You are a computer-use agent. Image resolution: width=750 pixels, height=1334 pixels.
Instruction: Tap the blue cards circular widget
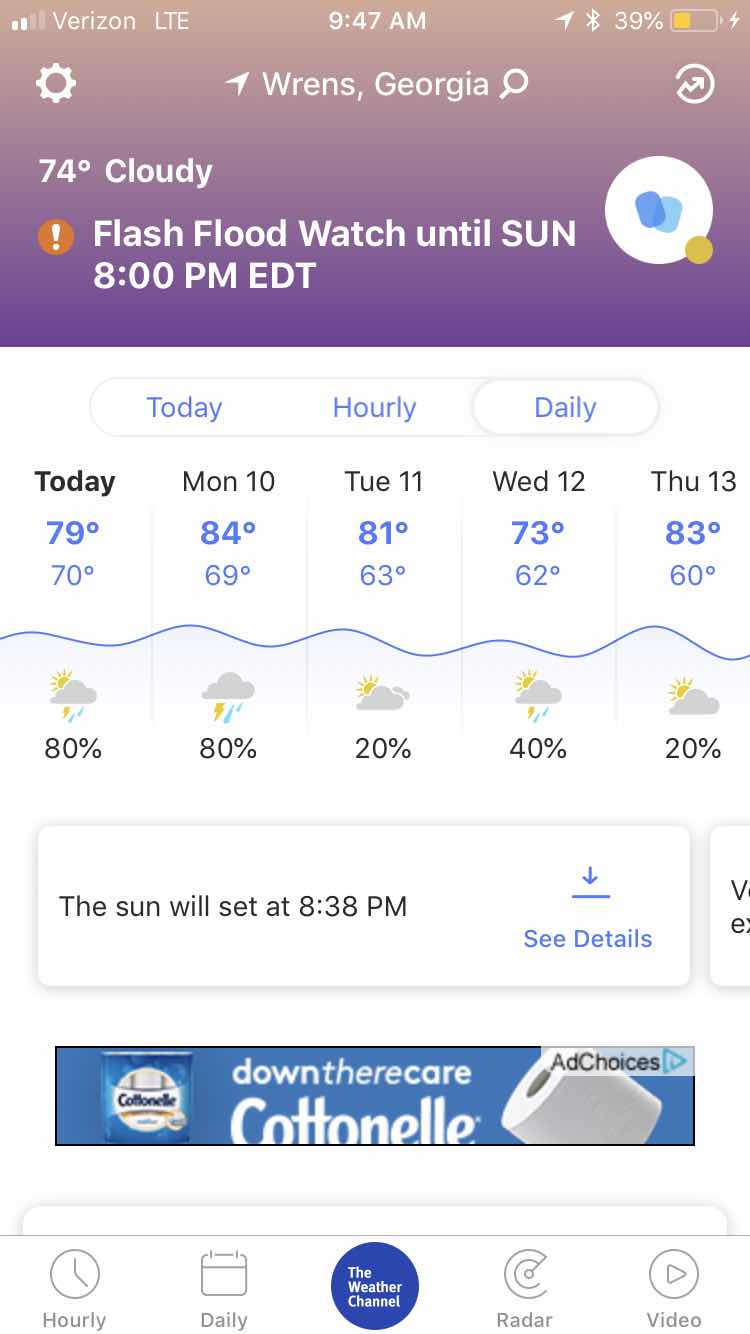(659, 210)
